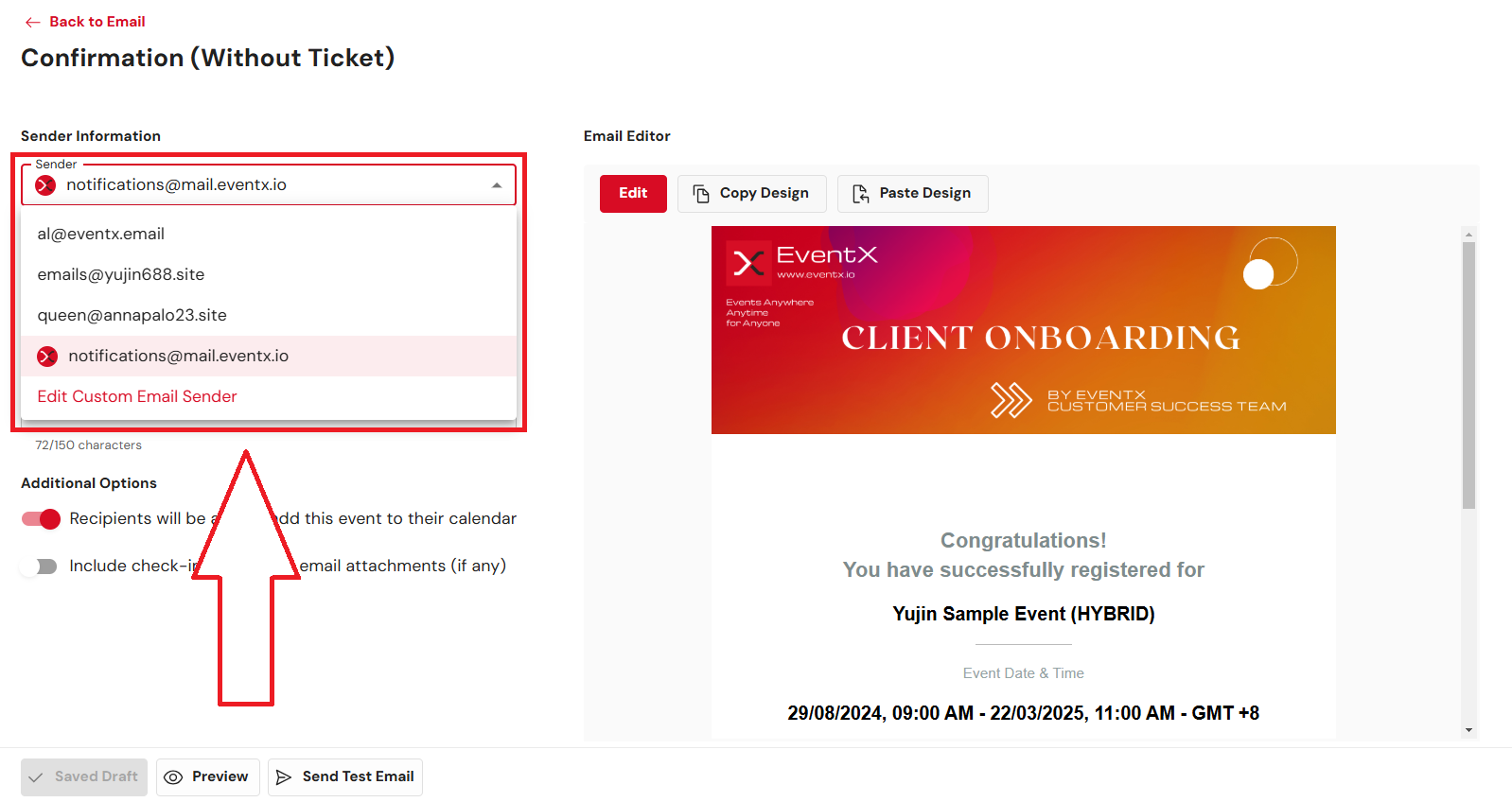Enable include check-in email attachments switch
The width and height of the screenshot is (1512, 802).
[x=39, y=566]
